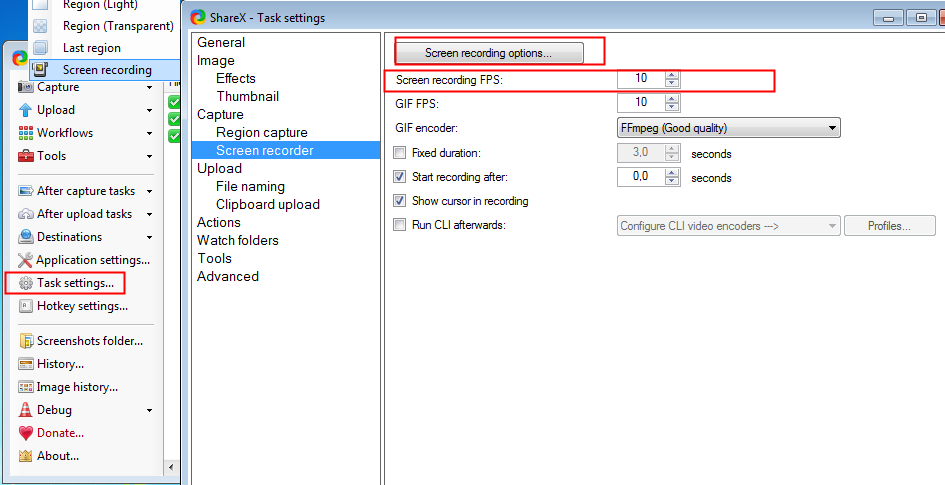The image size is (945, 485).
Task: Expand the Debug submenu arrow
Action: (x=149, y=410)
